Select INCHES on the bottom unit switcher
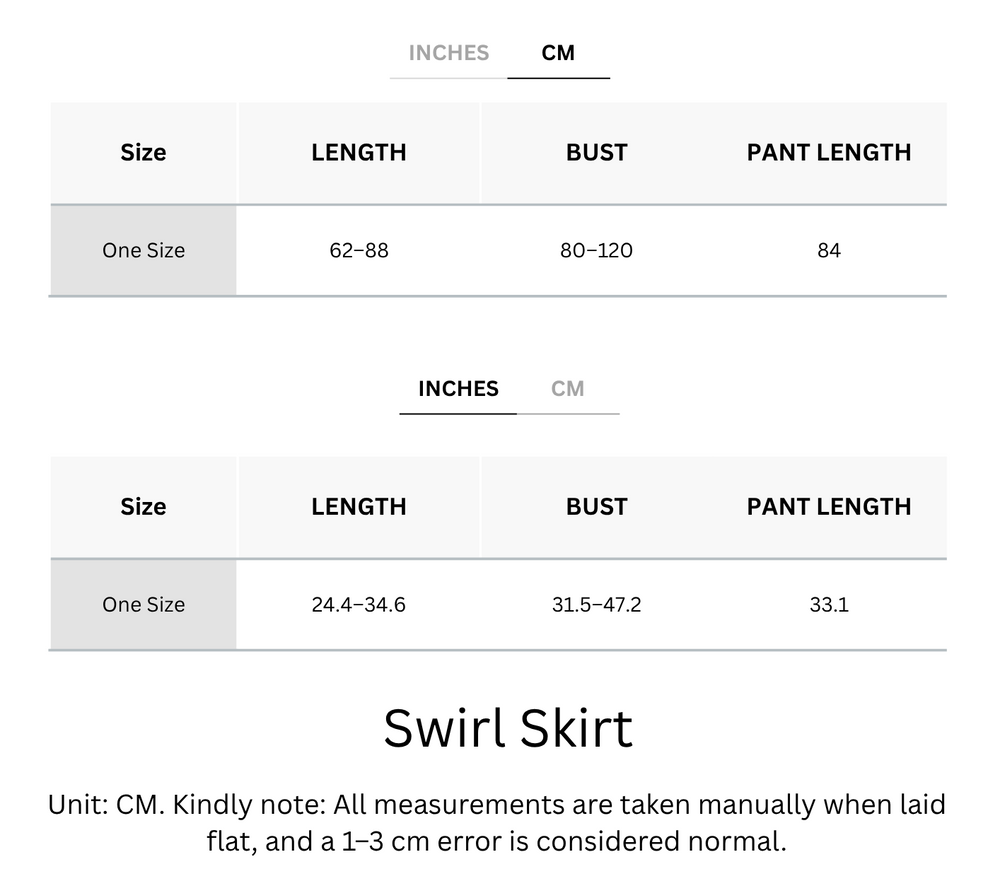 tap(458, 389)
